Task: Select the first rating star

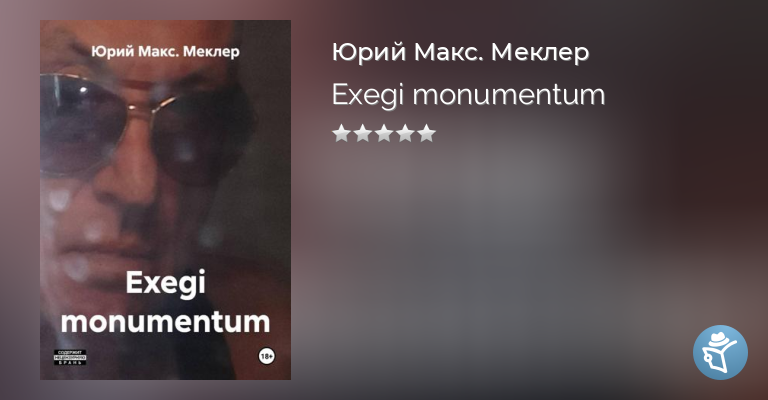Action: (x=341, y=133)
